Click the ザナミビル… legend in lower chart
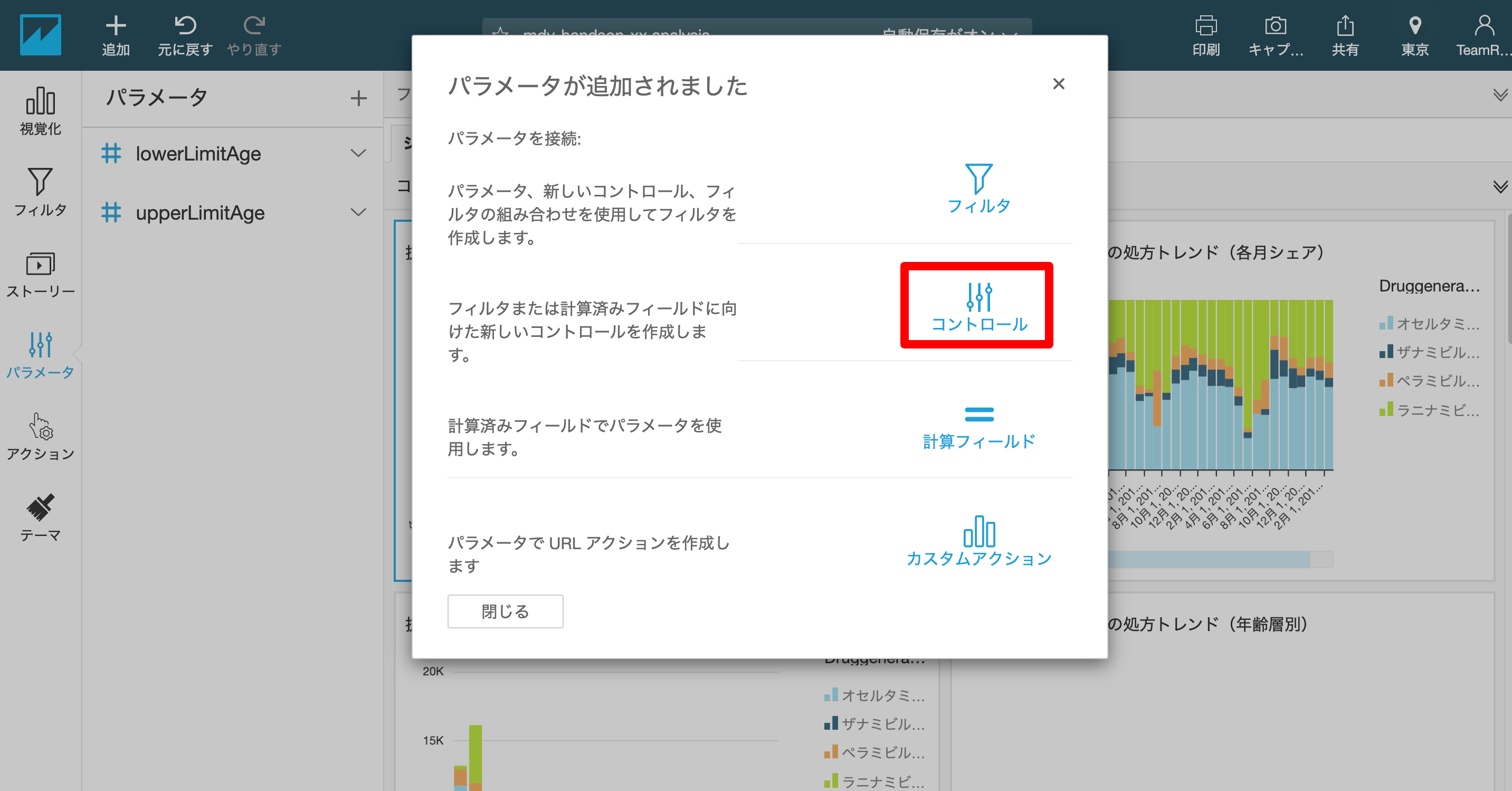 874,724
